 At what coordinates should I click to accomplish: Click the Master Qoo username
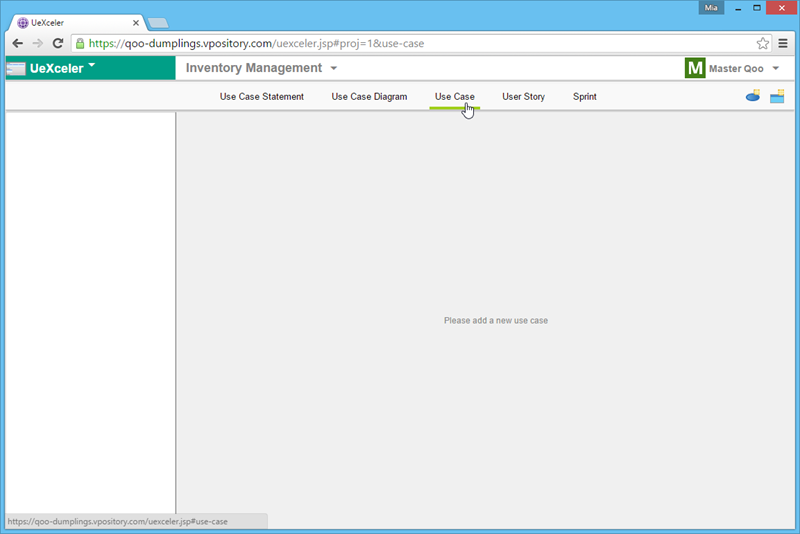coord(736,68)
